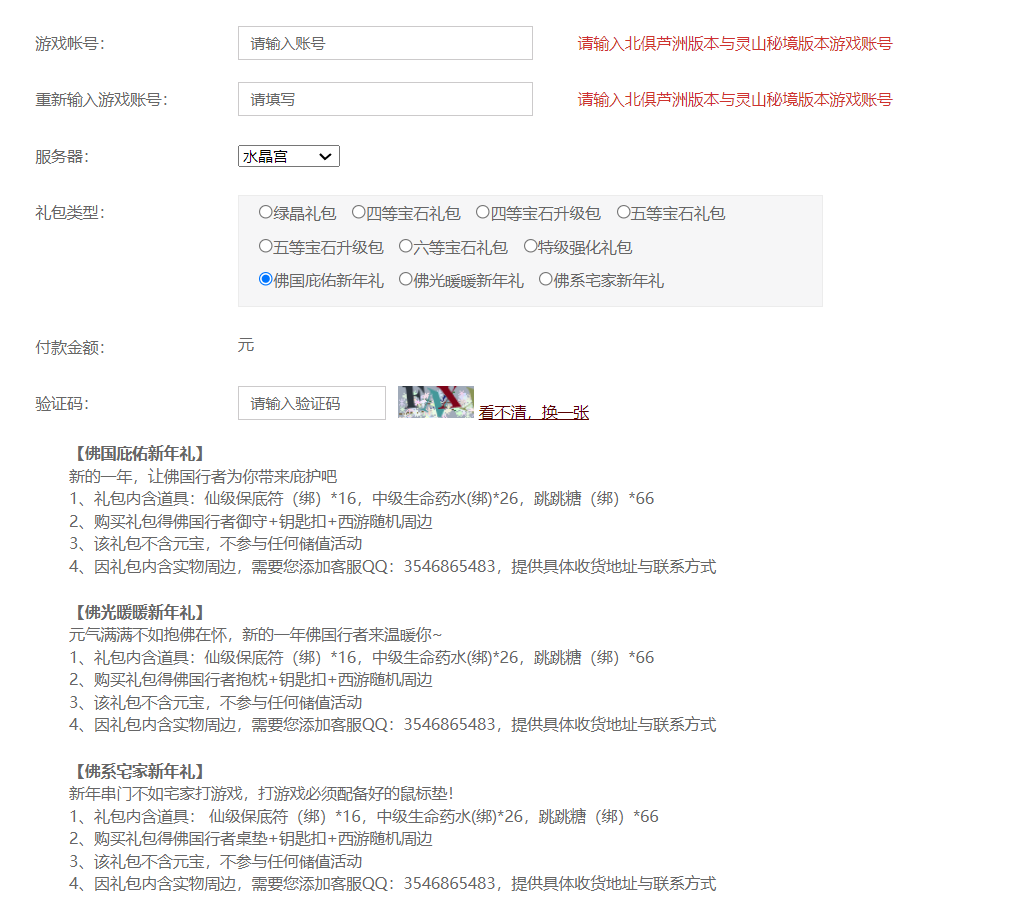Viewport: 1009px width, 907px height.
Task: Click the 看不清，换一张 link
Action: 534,412
